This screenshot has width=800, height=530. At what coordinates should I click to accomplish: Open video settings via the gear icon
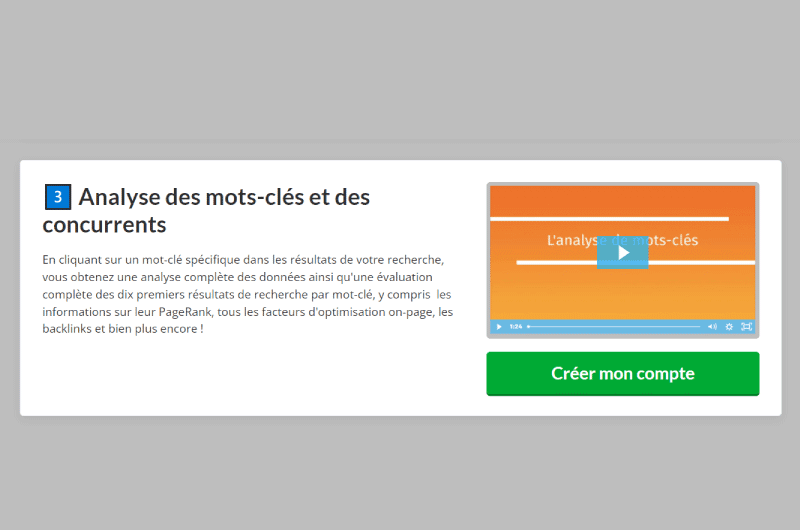coord(729,326)
